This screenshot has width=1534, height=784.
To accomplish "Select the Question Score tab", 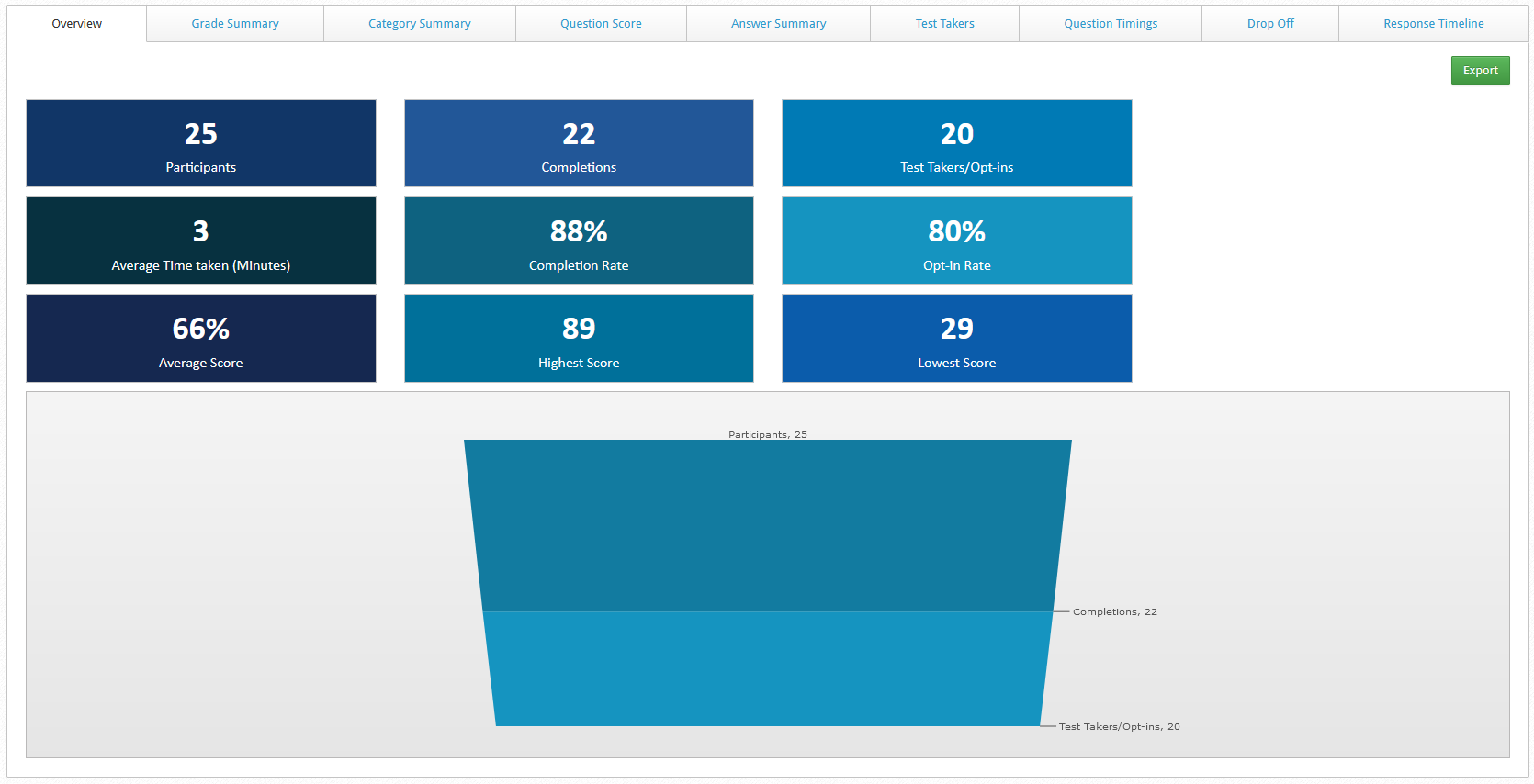I will tap(601, 24).
